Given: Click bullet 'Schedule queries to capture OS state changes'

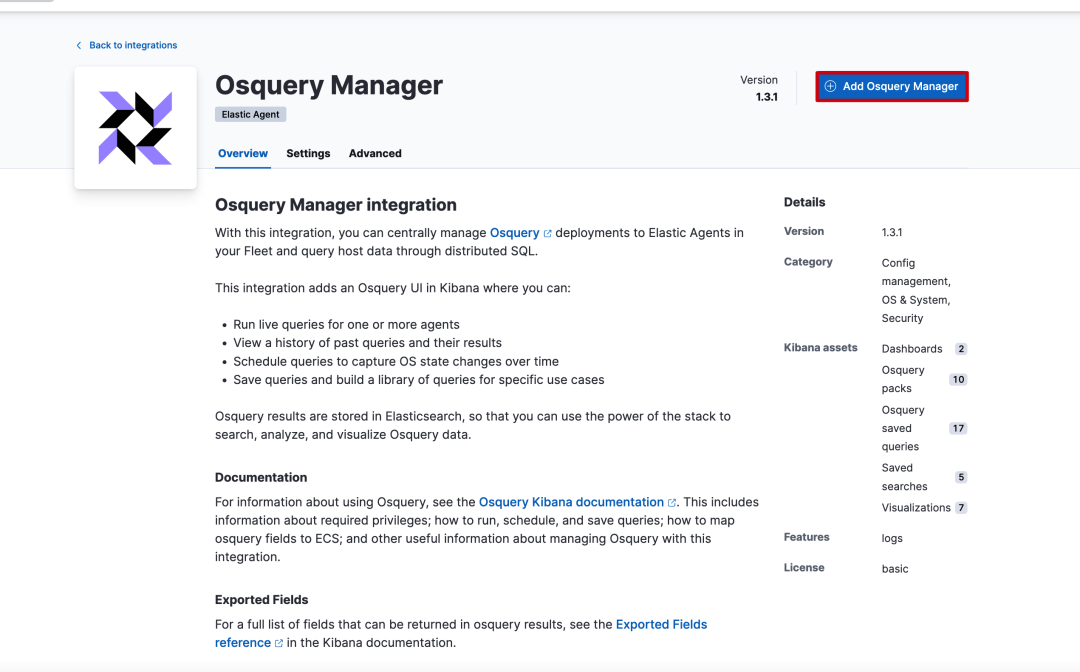Looking at the screenshot, I should tap(396, 361).
